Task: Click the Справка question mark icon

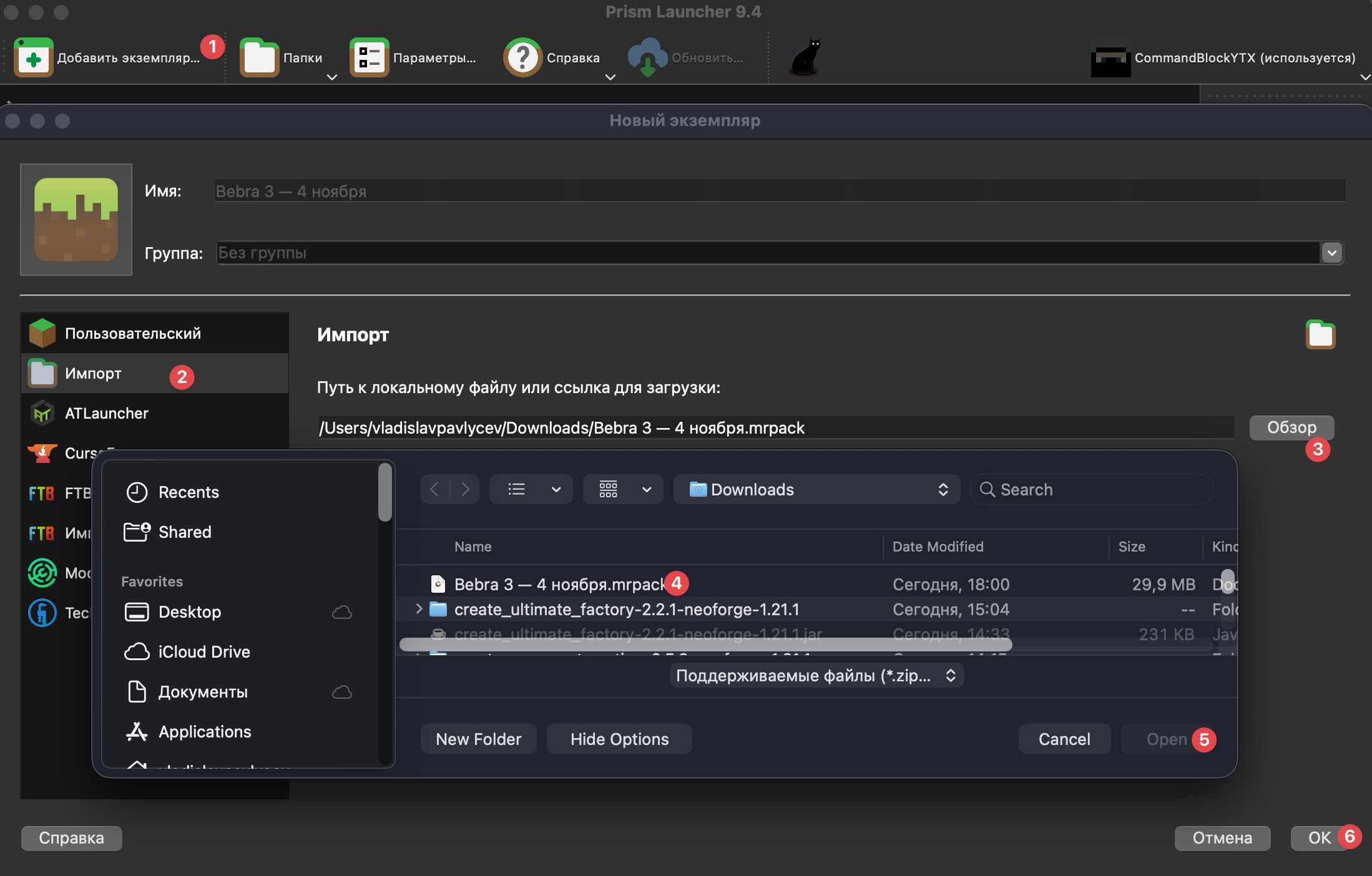Action: [522, 58]
